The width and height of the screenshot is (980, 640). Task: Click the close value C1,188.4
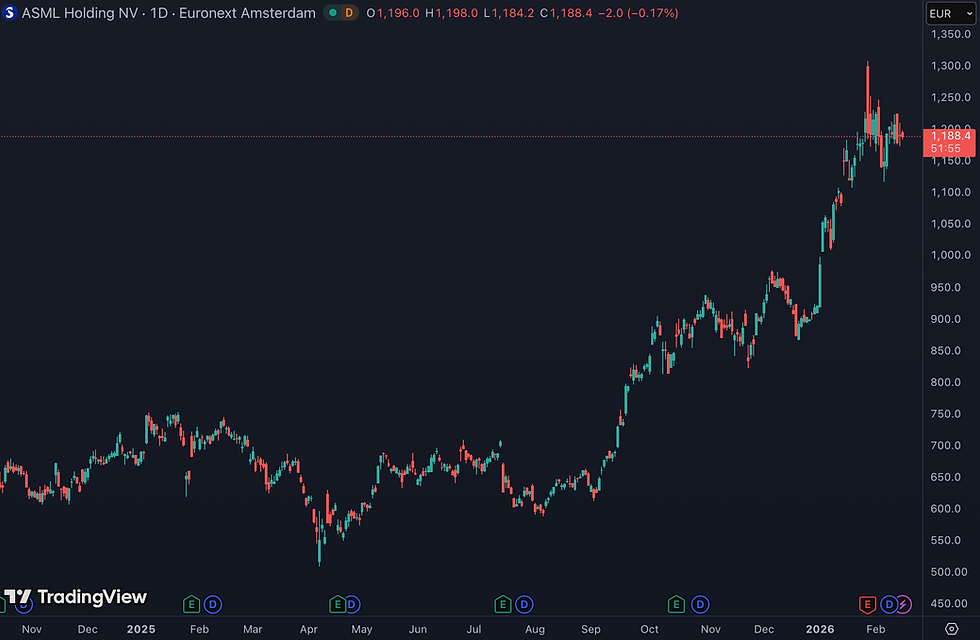tap(566, 12)
